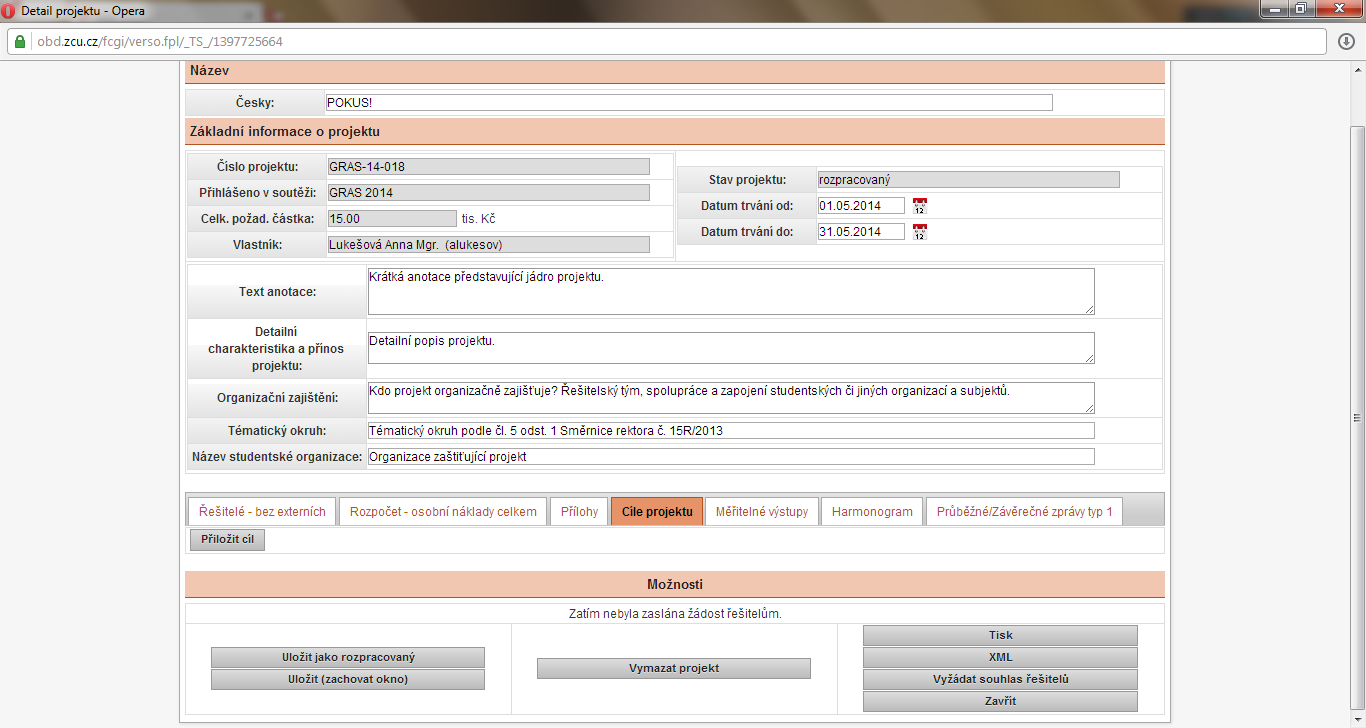Click the Název section heading
This screenshot has width=1366, height=728.
(x=675, y=72)
